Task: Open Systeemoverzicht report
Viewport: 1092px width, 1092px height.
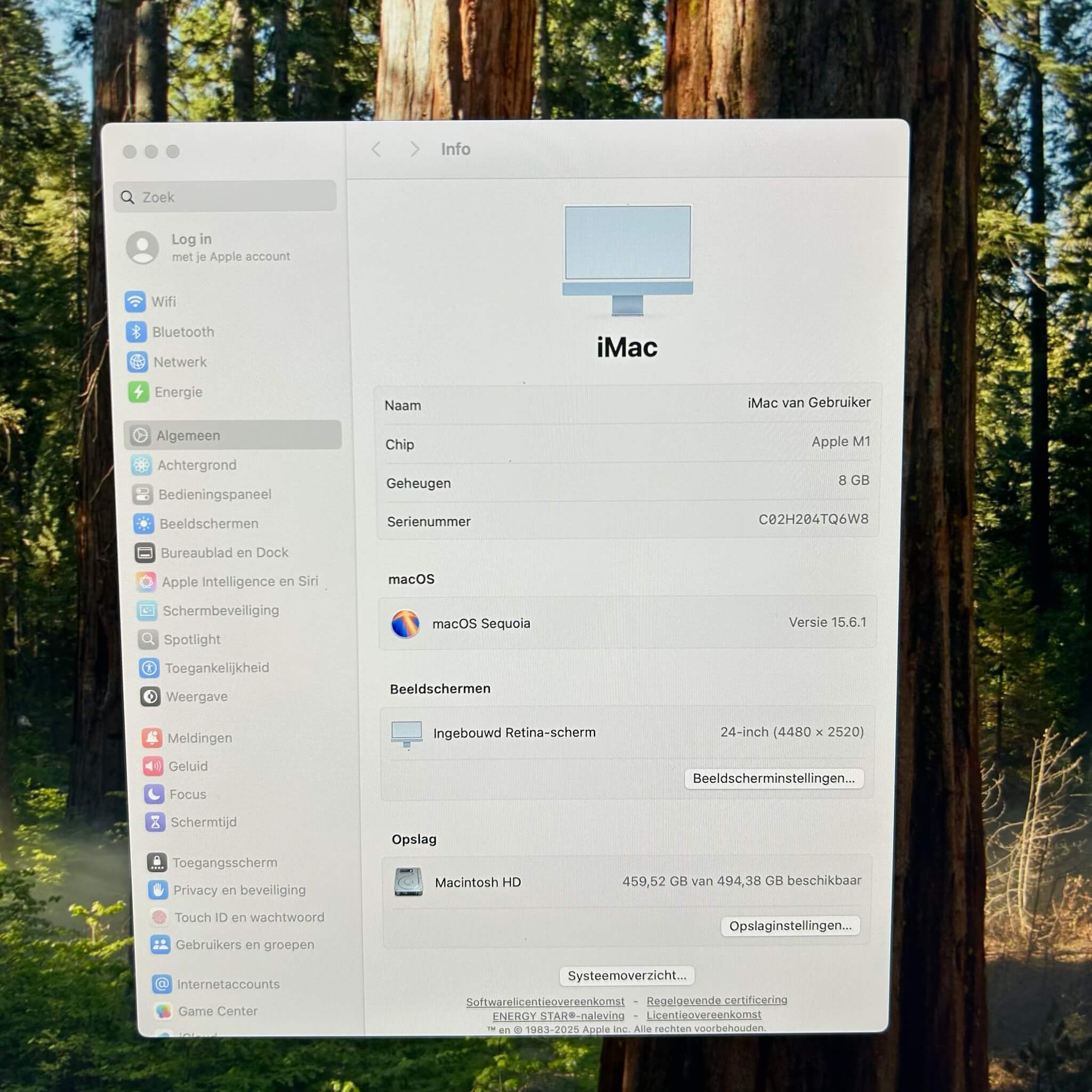Action: (627, 976)
